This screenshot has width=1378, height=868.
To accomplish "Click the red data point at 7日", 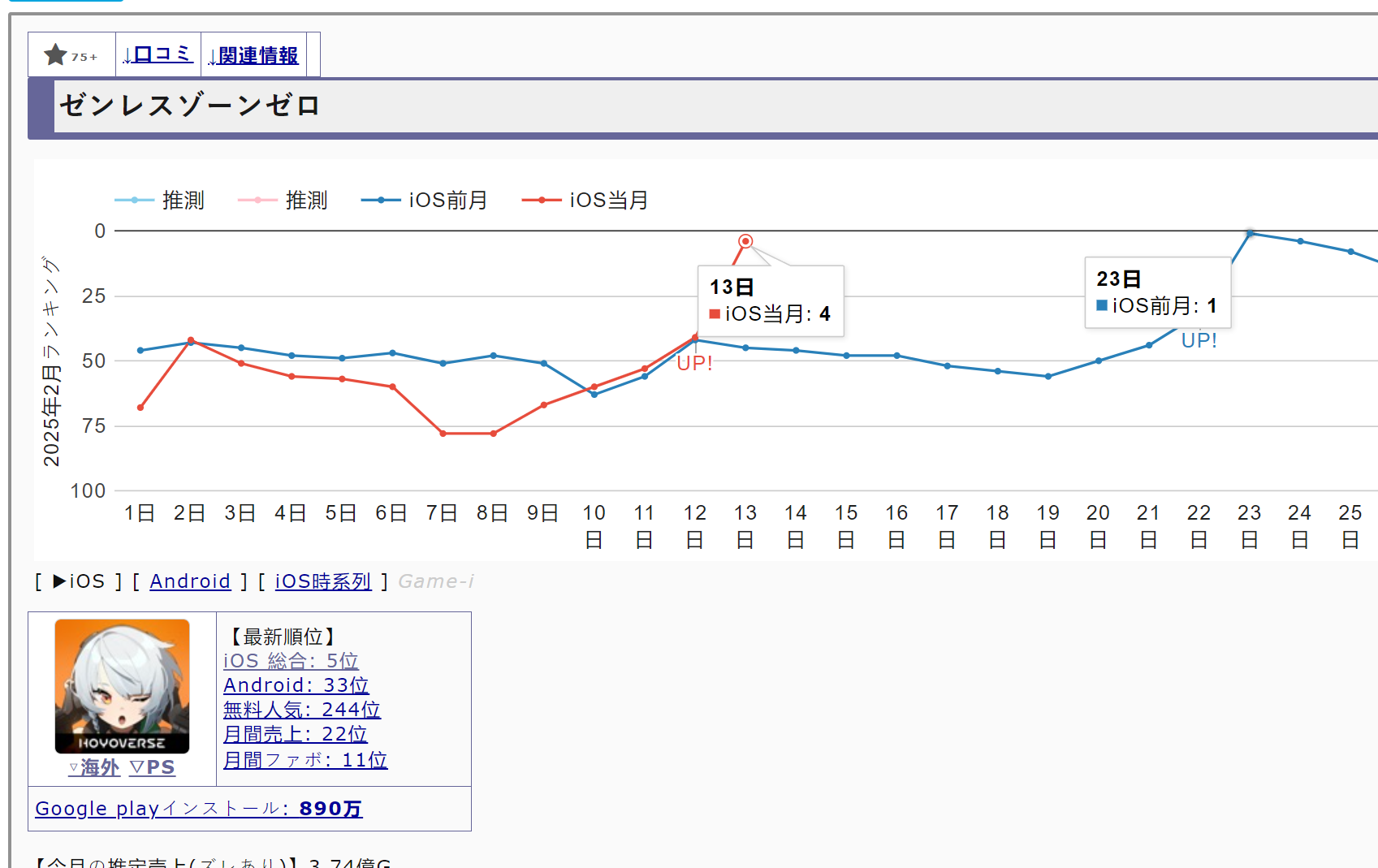I will [x=443, y=434].
